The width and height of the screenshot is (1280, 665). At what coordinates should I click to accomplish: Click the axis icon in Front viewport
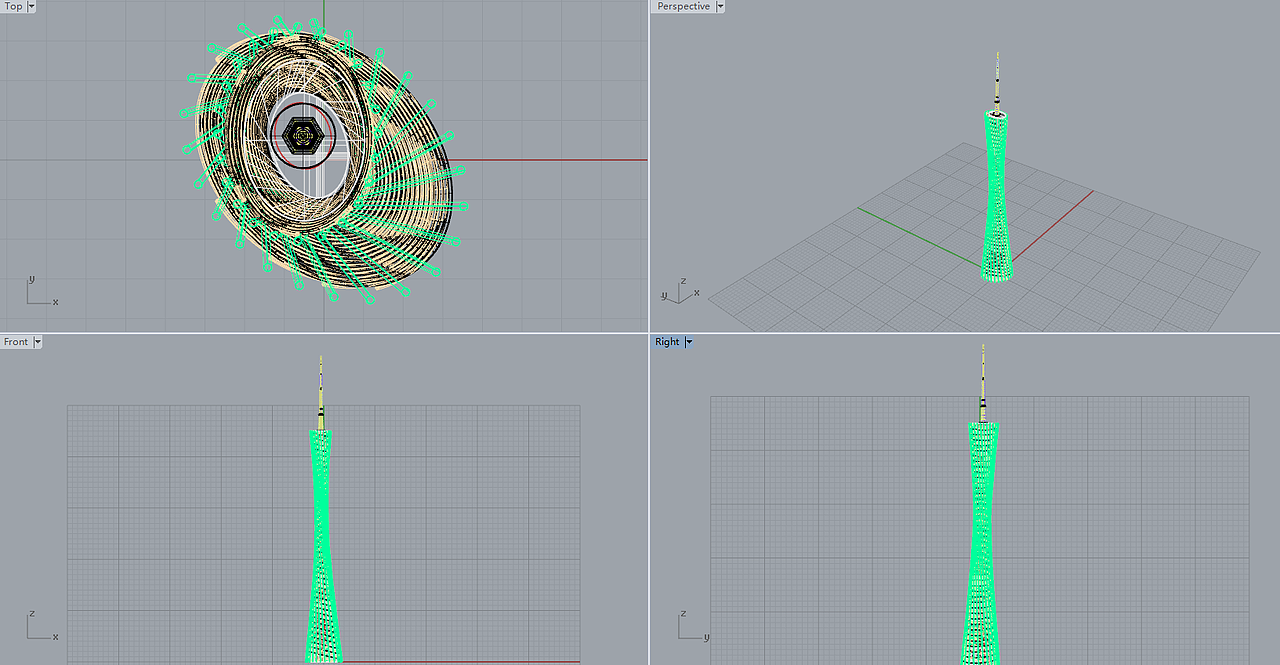tap(41, 625)
